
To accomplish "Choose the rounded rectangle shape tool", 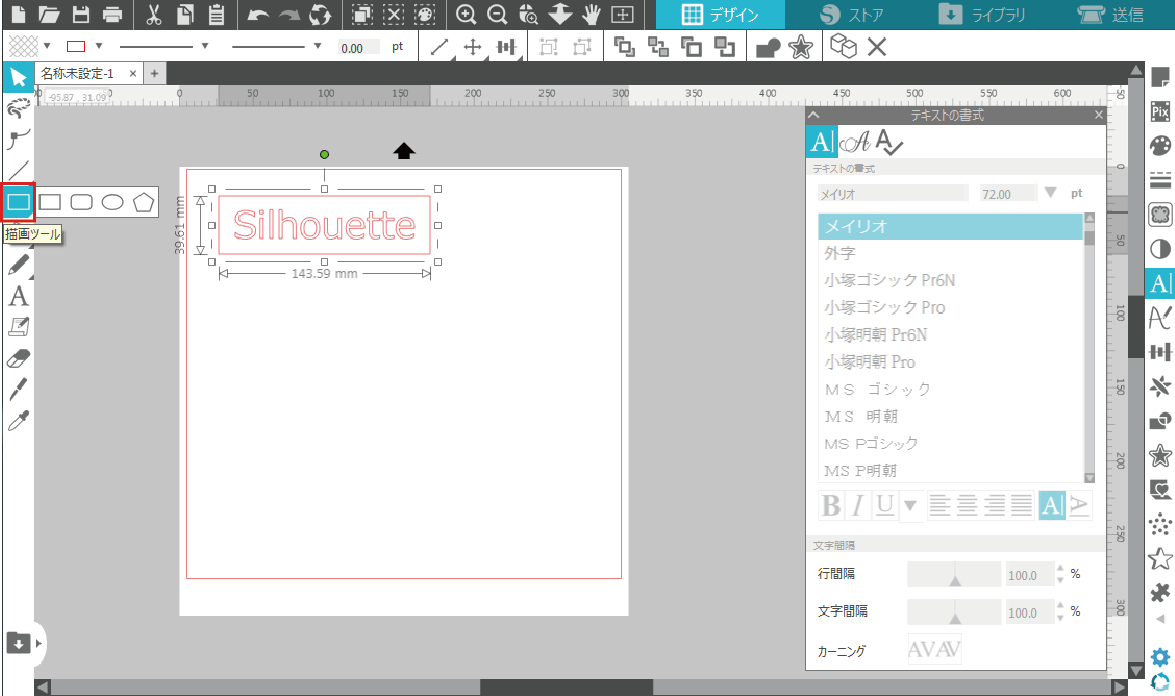I will pyautogui.click(x=82, y=202).
